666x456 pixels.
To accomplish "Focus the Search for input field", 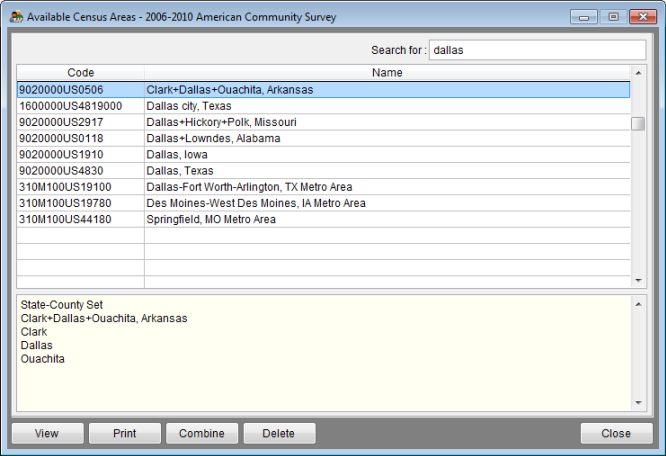I will (537, 50).
